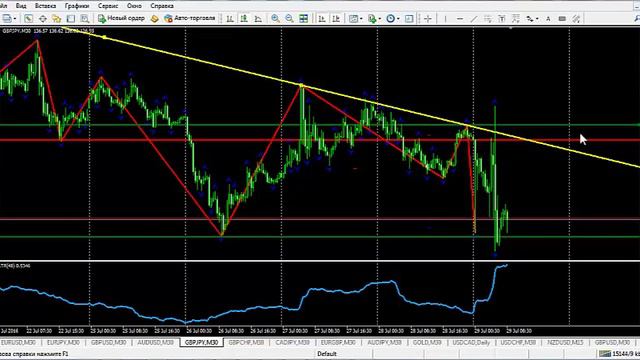Switch chart to candlesticks
Viewport: 640px width, 360px height.
[x=244, y=18]
